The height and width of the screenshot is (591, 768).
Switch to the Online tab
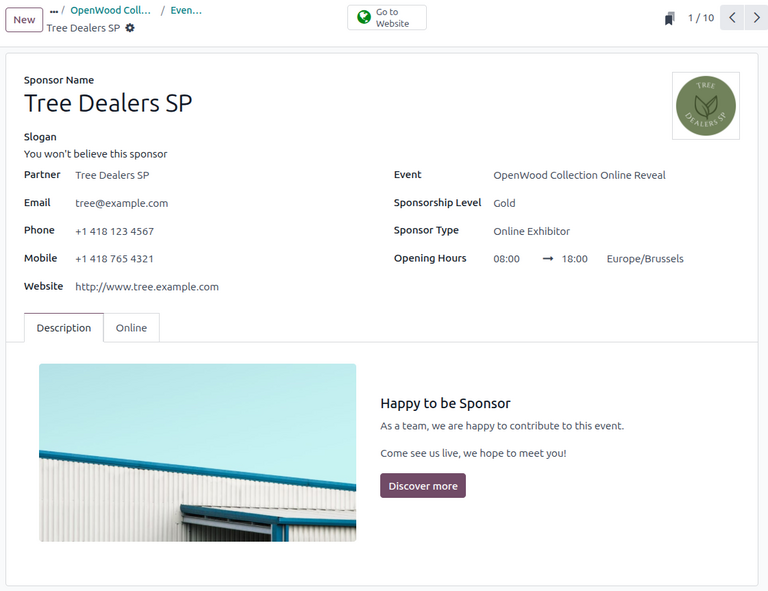tap(131, 328)
